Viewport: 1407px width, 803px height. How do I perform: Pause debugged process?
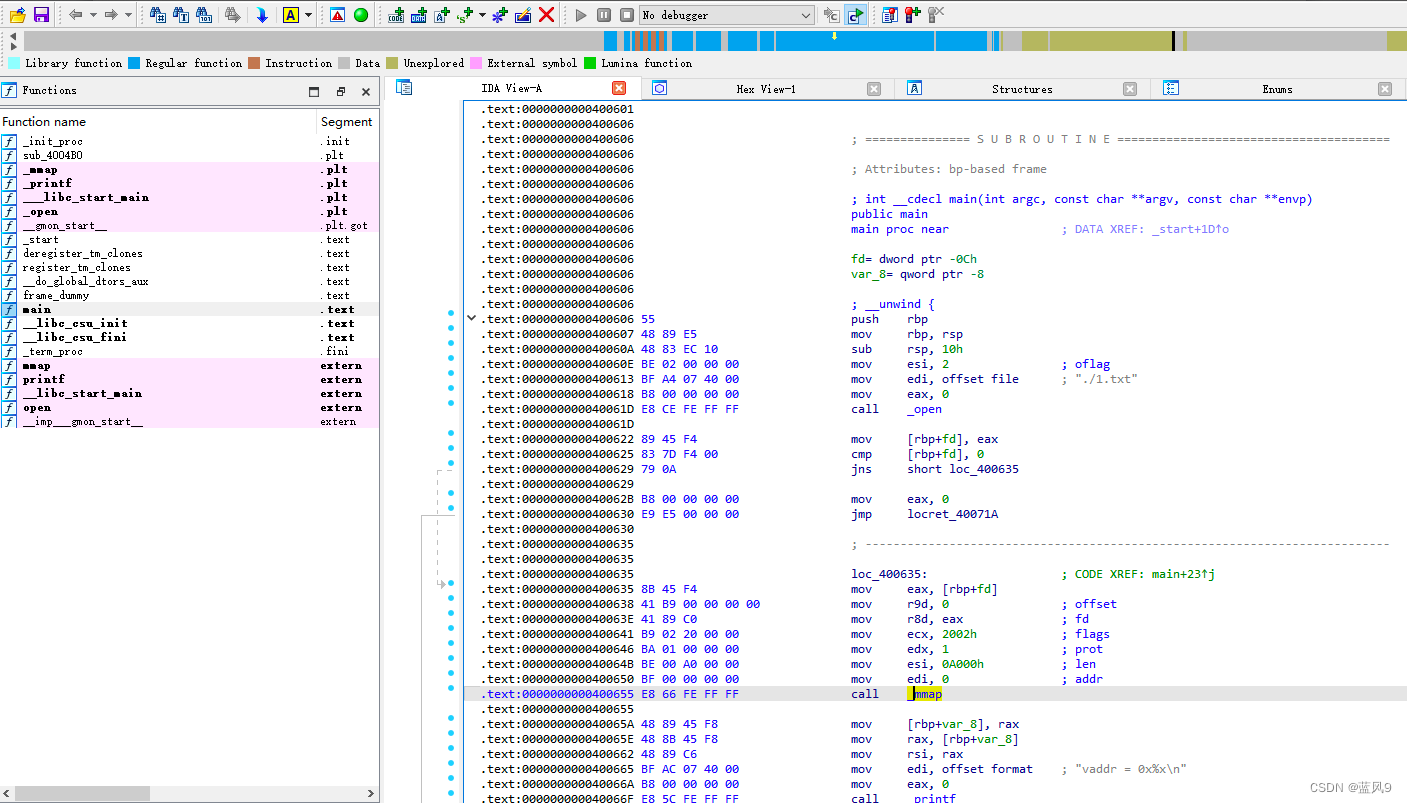coord(604,15)
